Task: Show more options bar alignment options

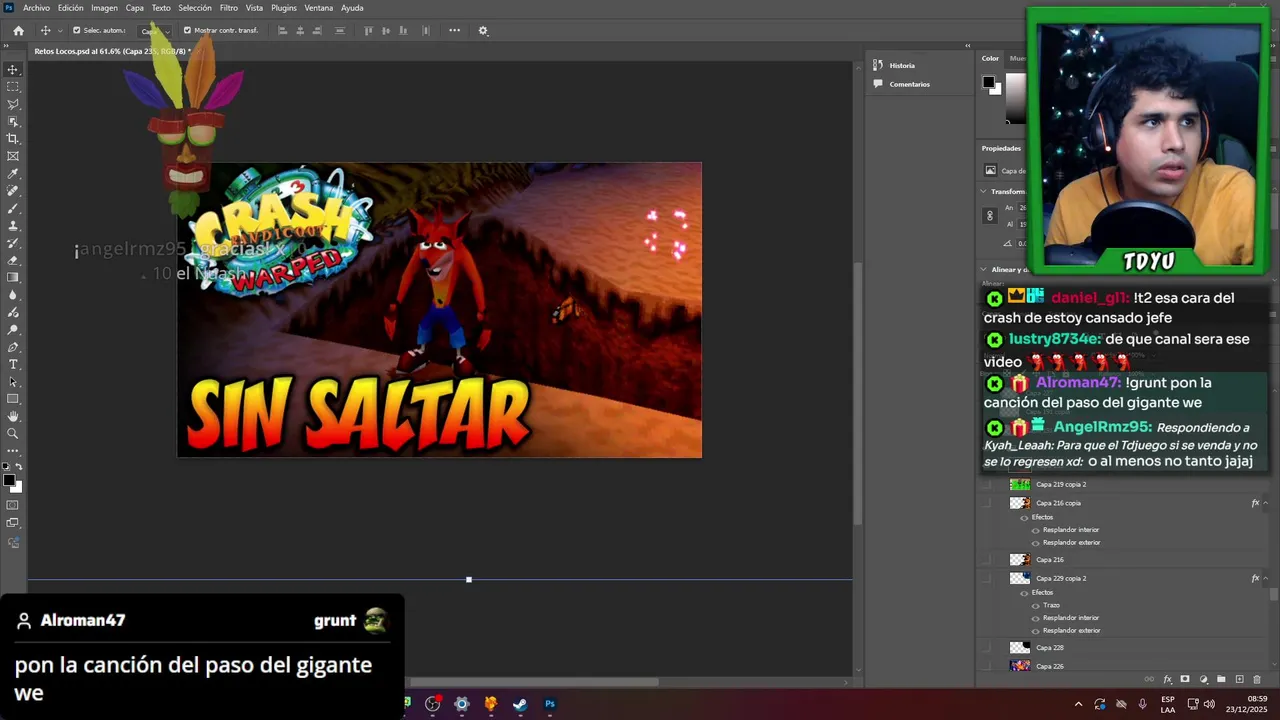Action: click(x=454, y=31)
